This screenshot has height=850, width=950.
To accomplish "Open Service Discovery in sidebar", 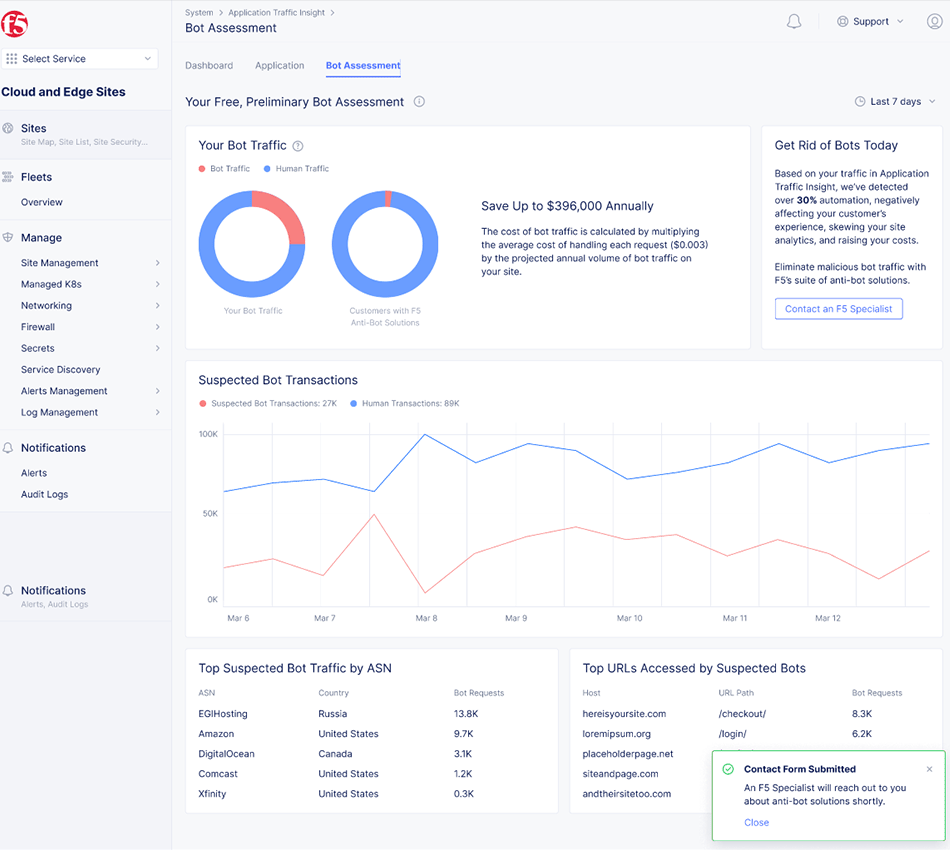I will (61, 370).
